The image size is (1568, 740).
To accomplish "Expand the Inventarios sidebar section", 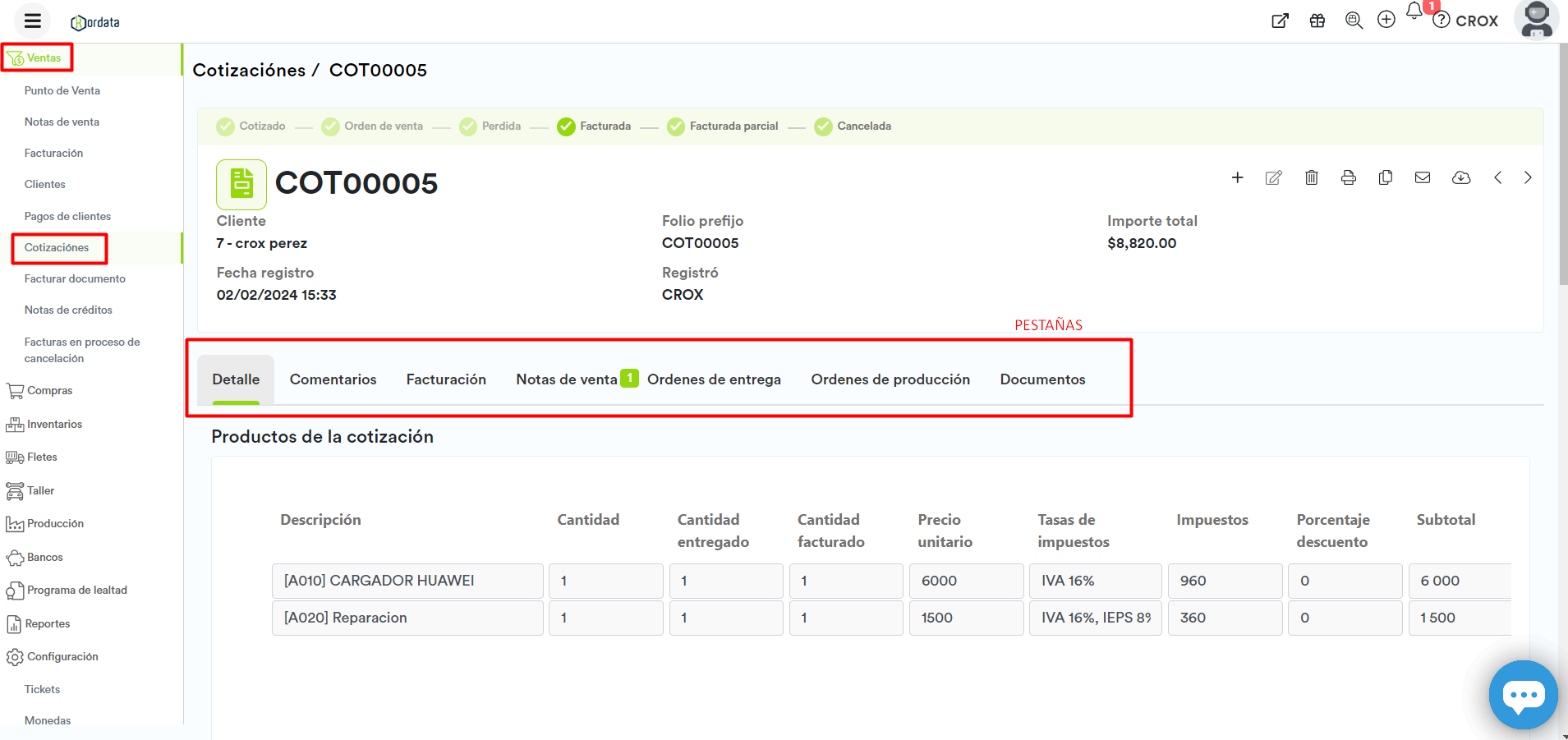I will [54, 425].
